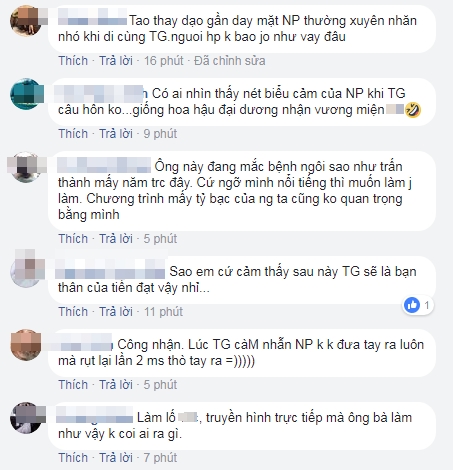
Task: Open avatar of the 'Công nhận' commenter
Action: (26, 345)
